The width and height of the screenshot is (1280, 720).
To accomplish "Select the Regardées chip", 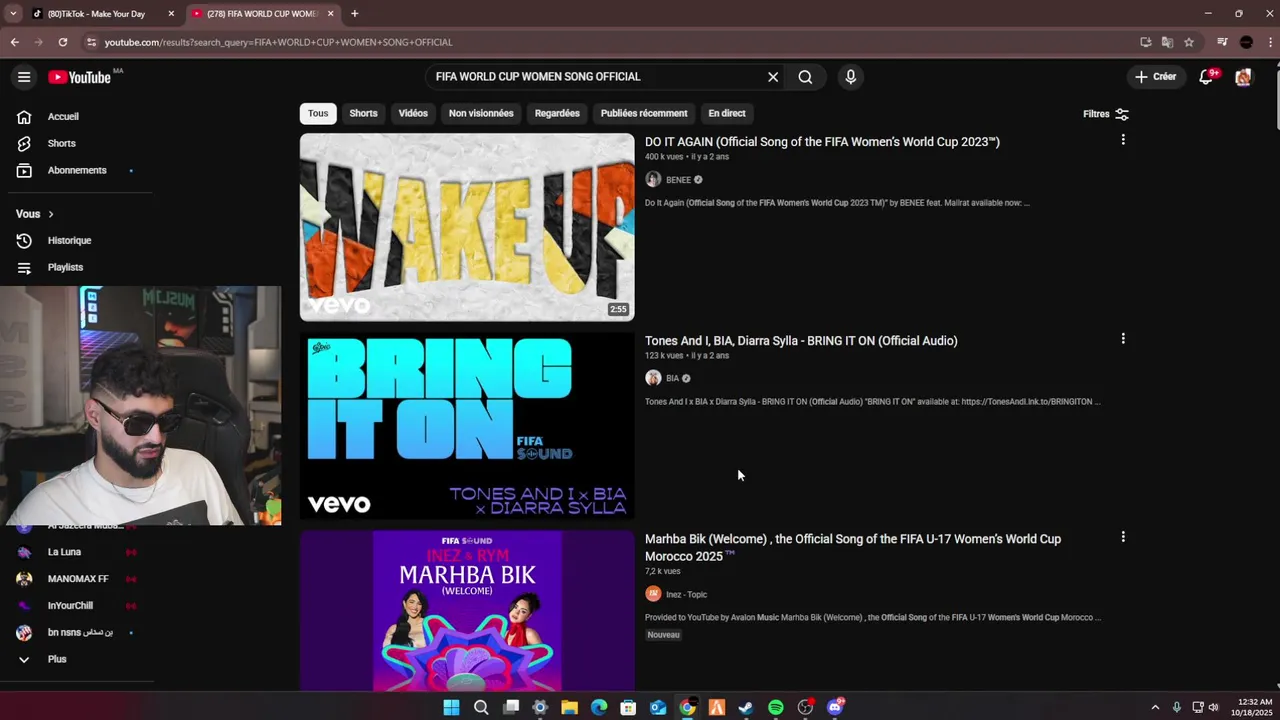I will click(557, 113).
